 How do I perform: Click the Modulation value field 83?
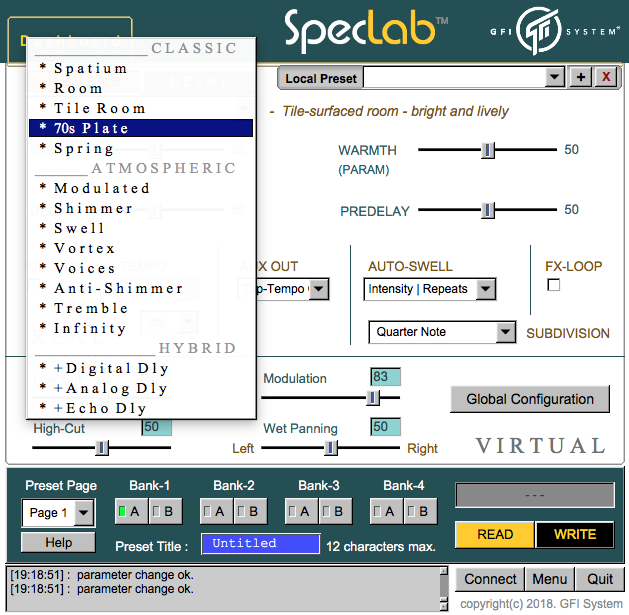point(386,377)
